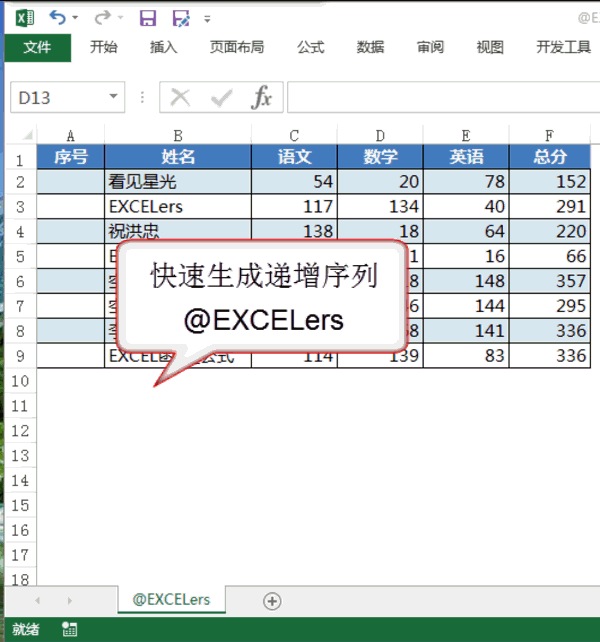600x642 pixels.
Task: Click the formula bar input field
Action: click(440, 97)
